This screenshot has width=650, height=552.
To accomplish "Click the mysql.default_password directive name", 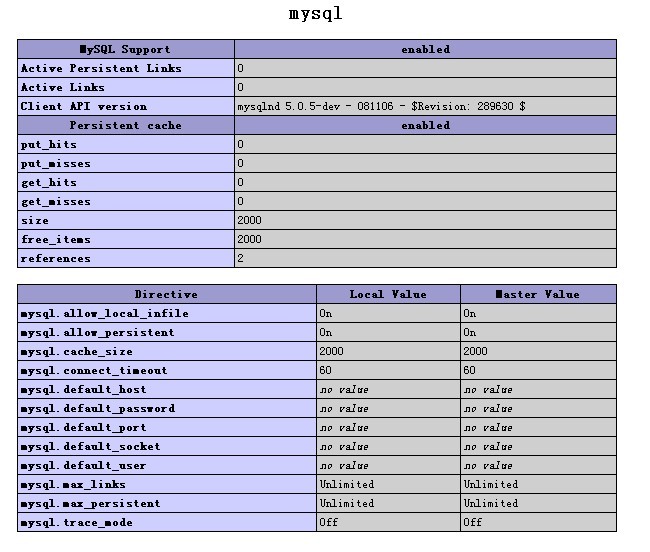I will pyautogui.click(x=98, y=408).
